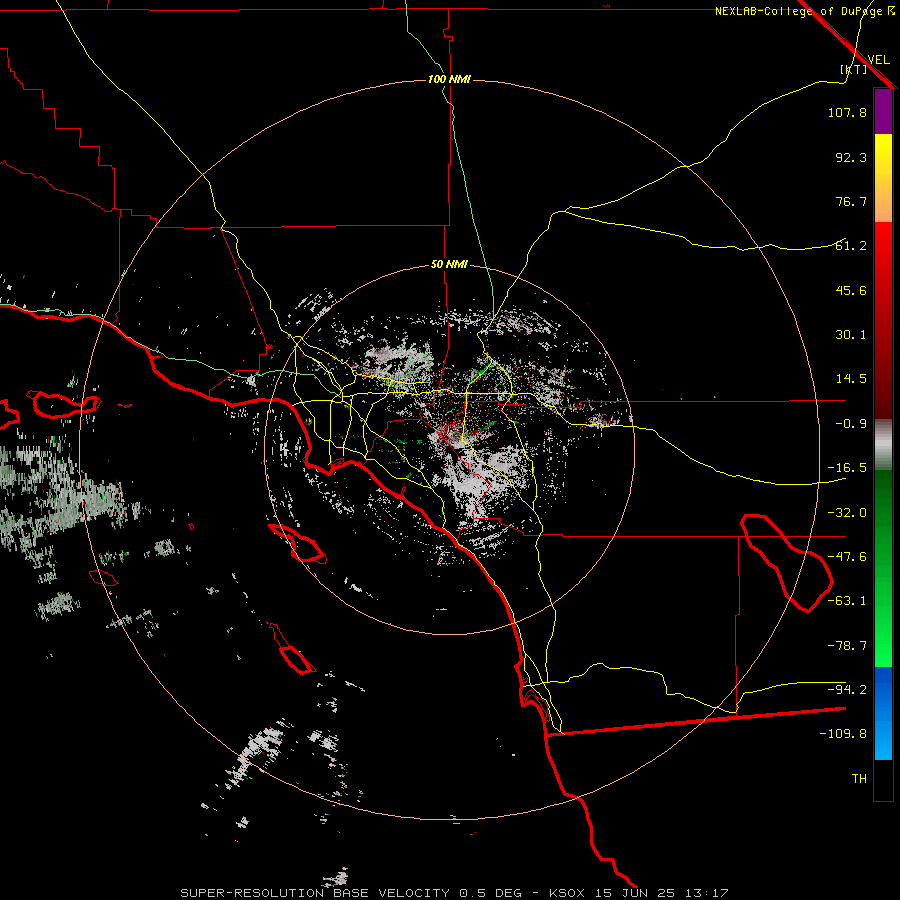Click the 92.3 value on velocity scale

(851, 157)
